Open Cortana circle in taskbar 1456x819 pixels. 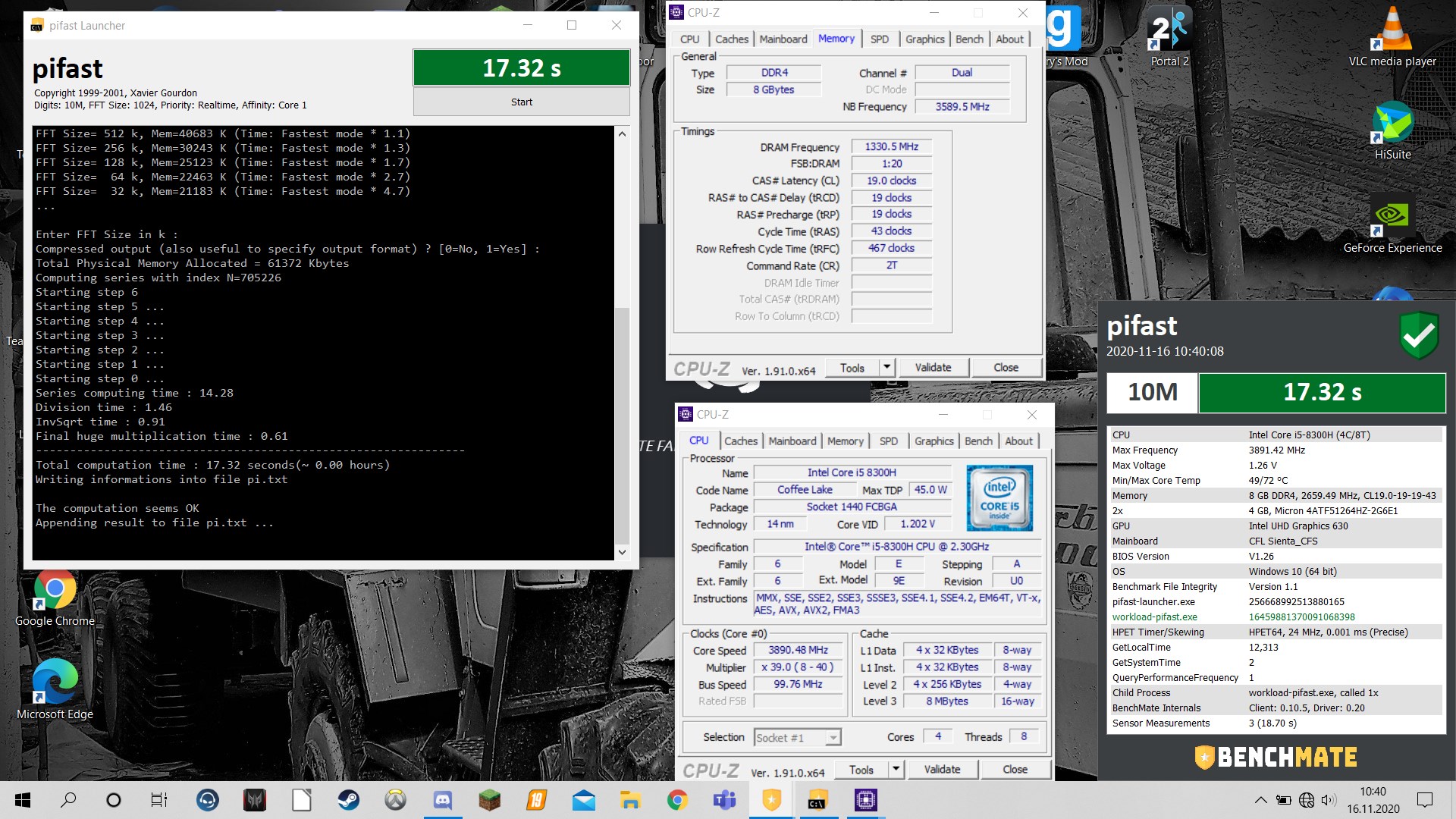114,800
